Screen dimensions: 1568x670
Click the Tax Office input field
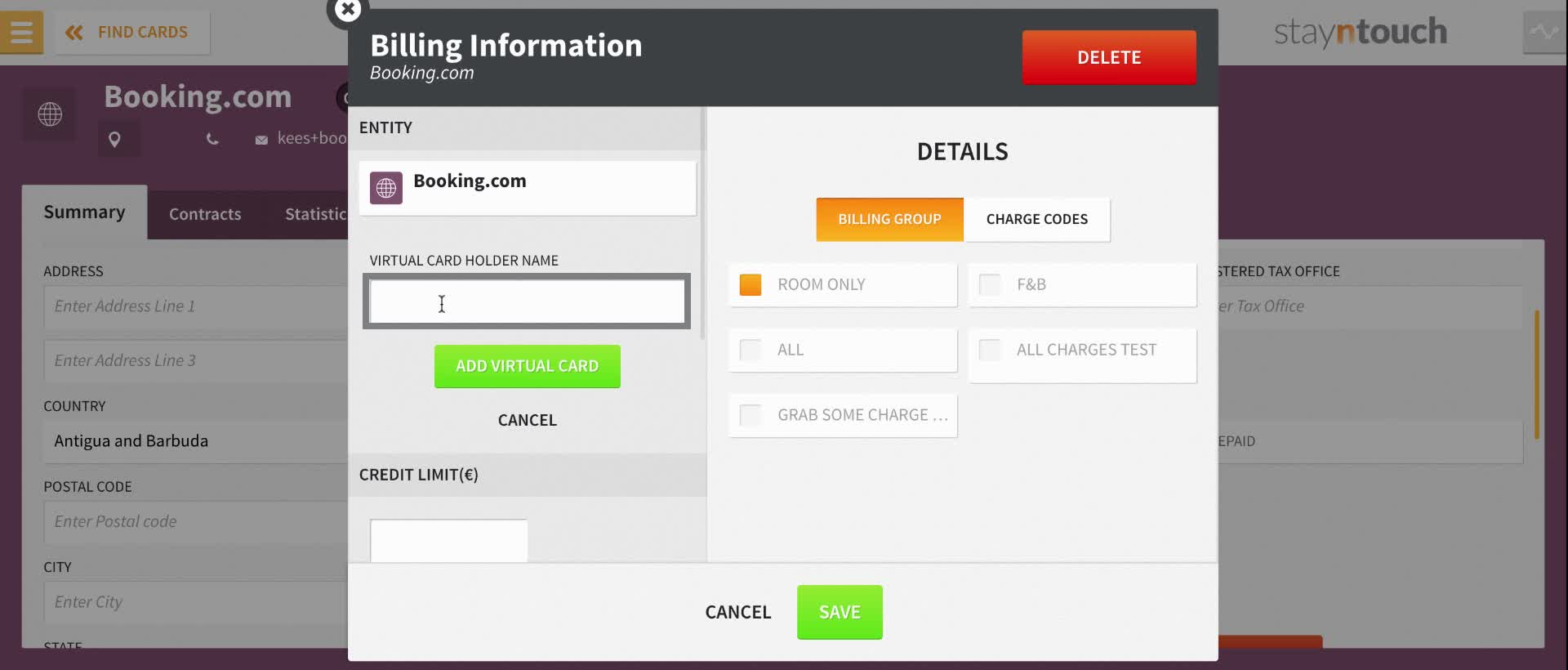click(x=1370, y=306)
